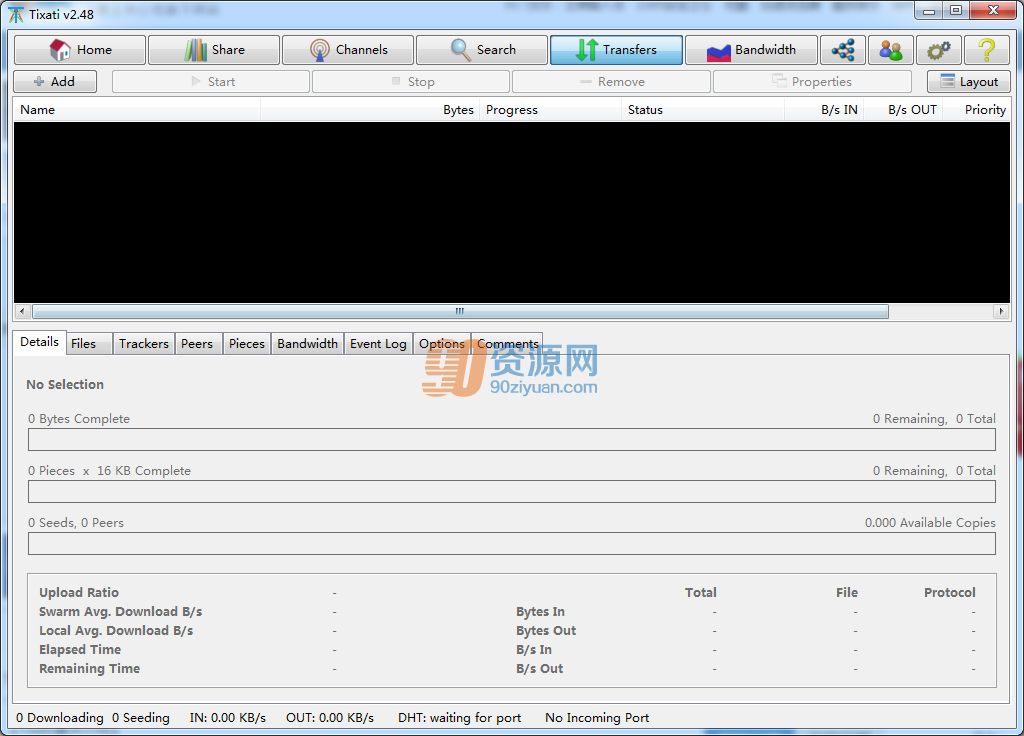Click the Start transfer button
The width and height of the screenshot is (1024, 736).
pyautogui.click(x=211, y=82)
